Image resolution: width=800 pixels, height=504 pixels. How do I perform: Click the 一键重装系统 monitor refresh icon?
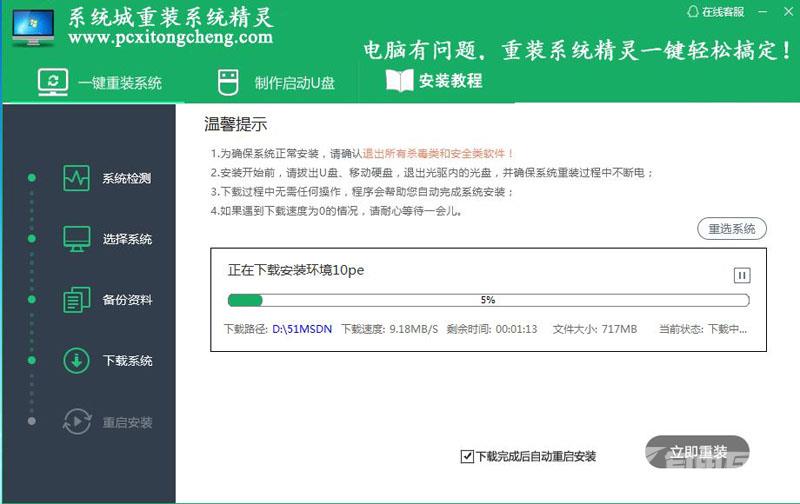click(53, 82)
